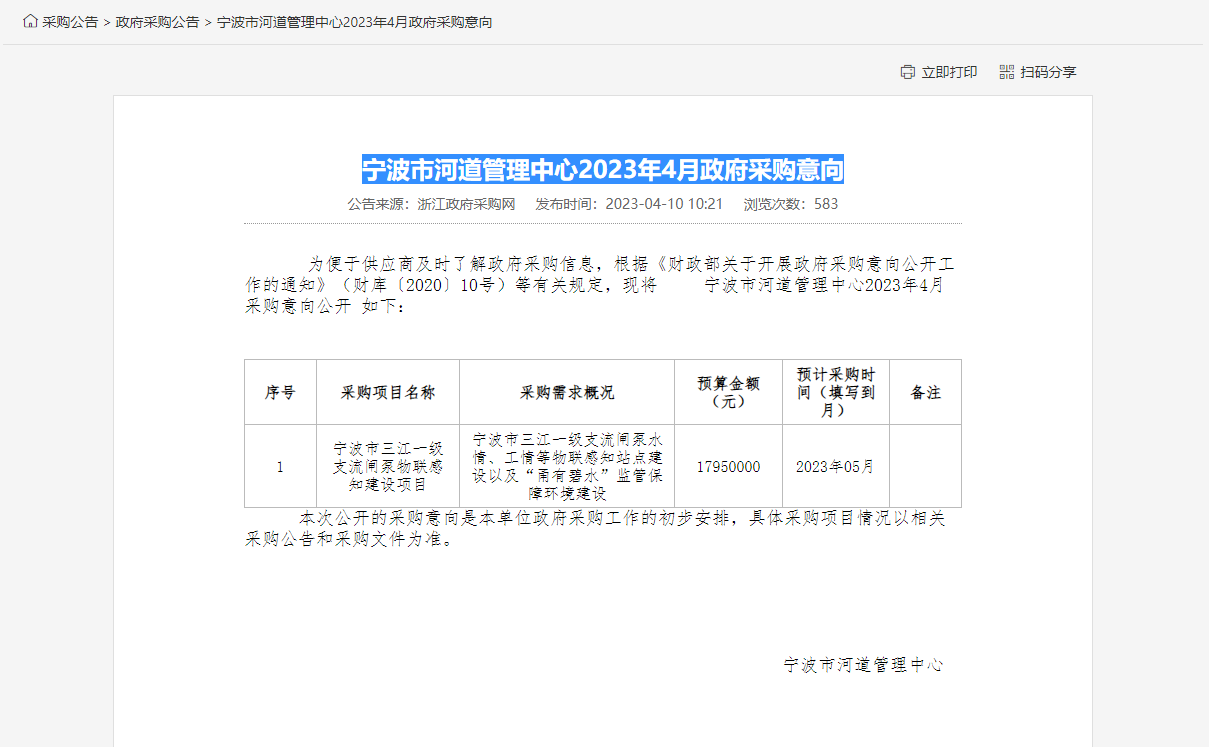Click the source 浙江政府采购网
The height and width of the screenshot is (747, 1209).
(x=466, y=204)
